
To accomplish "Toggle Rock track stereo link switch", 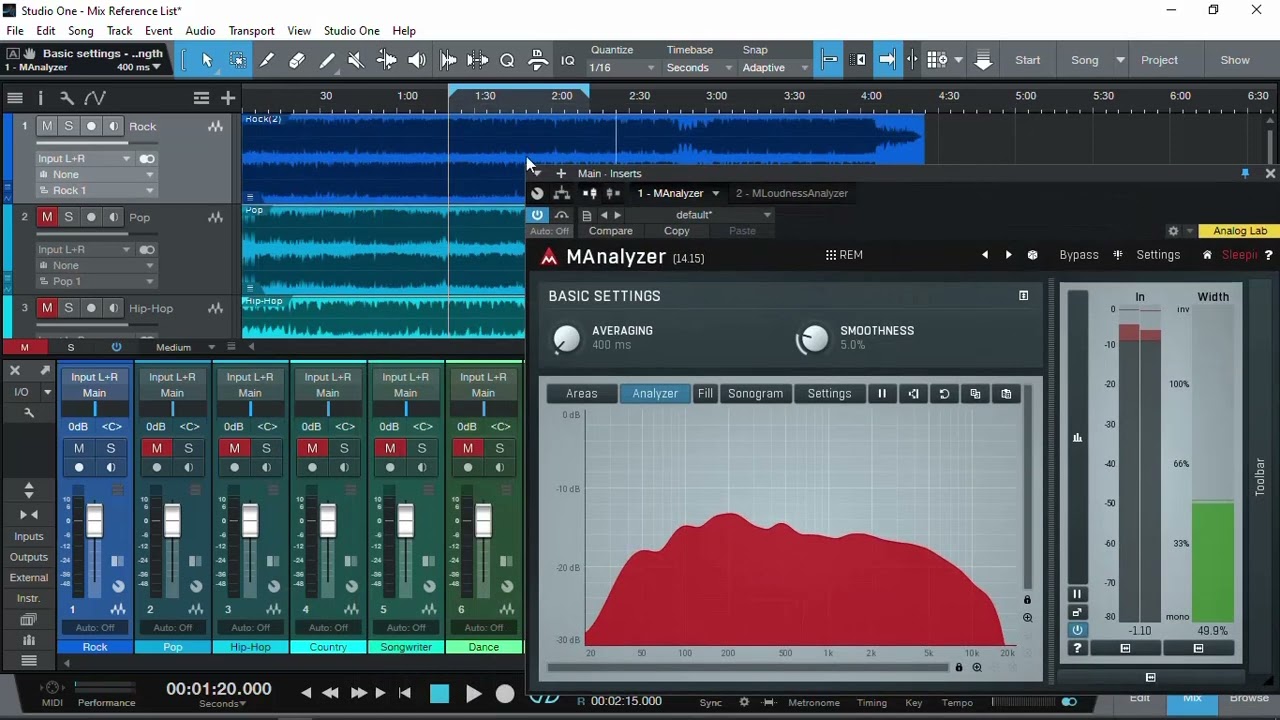I will (147, 159).
